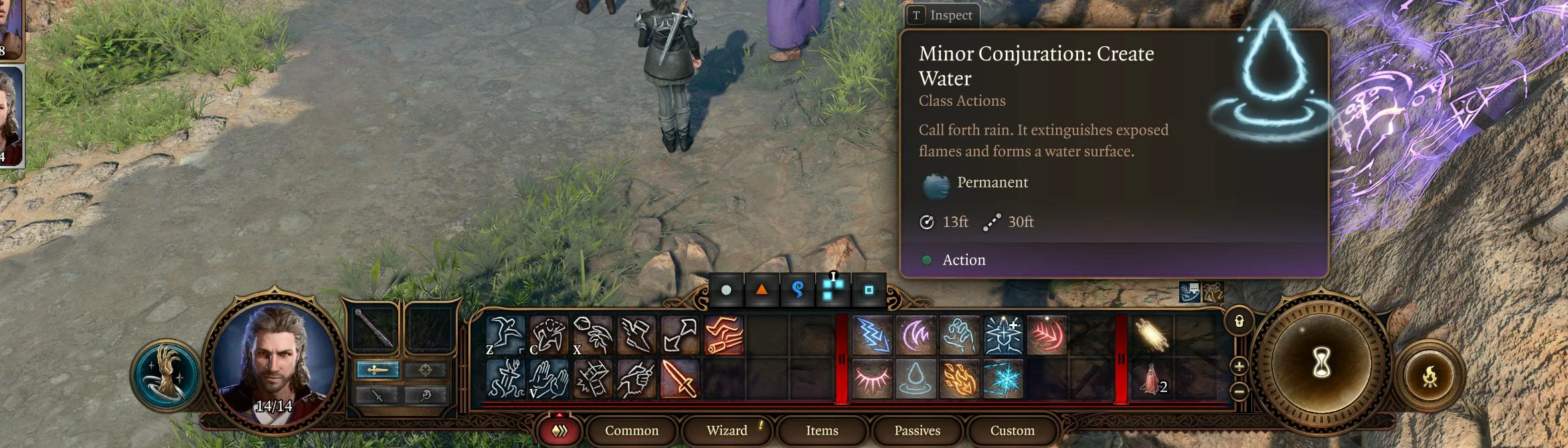Expand hotbar with the plus button
Screen dimensions: 1568x448
pyautogui.click(x=1239, y=366)
